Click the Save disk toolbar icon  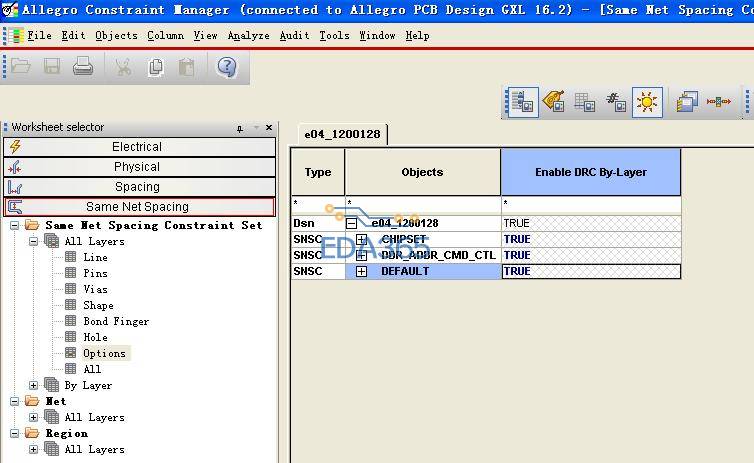click(x=52, y=66)
